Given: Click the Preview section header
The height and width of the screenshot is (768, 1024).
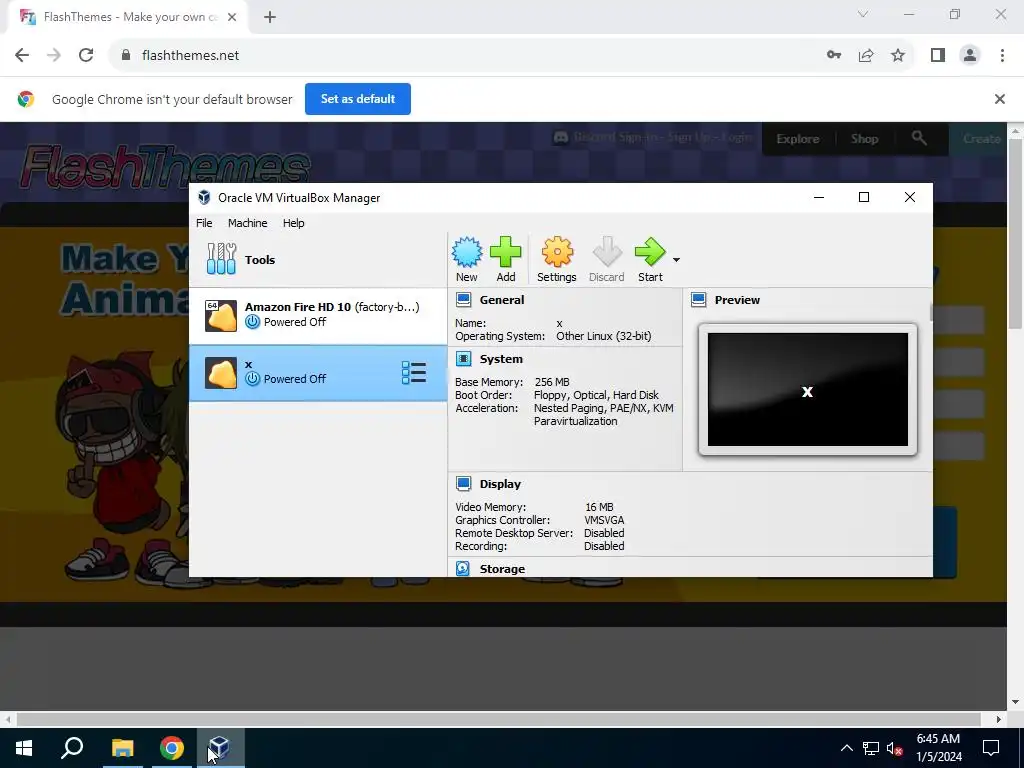Looking at the screenshot, I should (737, 300).
